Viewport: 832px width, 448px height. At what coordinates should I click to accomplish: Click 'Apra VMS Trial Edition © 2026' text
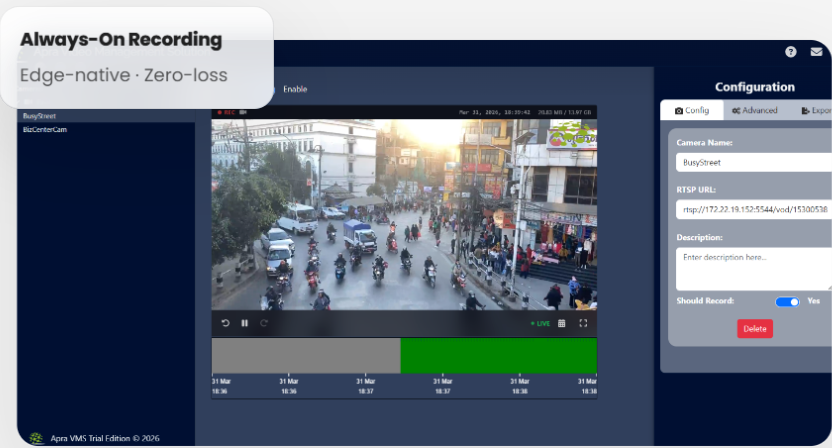pyautogui.click(x=105, y=438)
